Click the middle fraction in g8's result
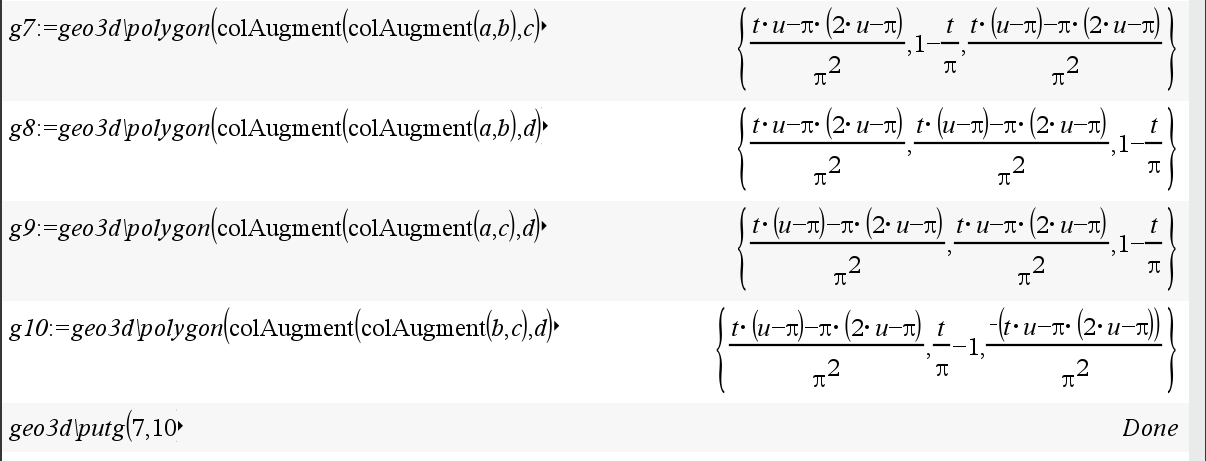The width and height of the screenshot is (1206, 461). tap(1010, 150)
